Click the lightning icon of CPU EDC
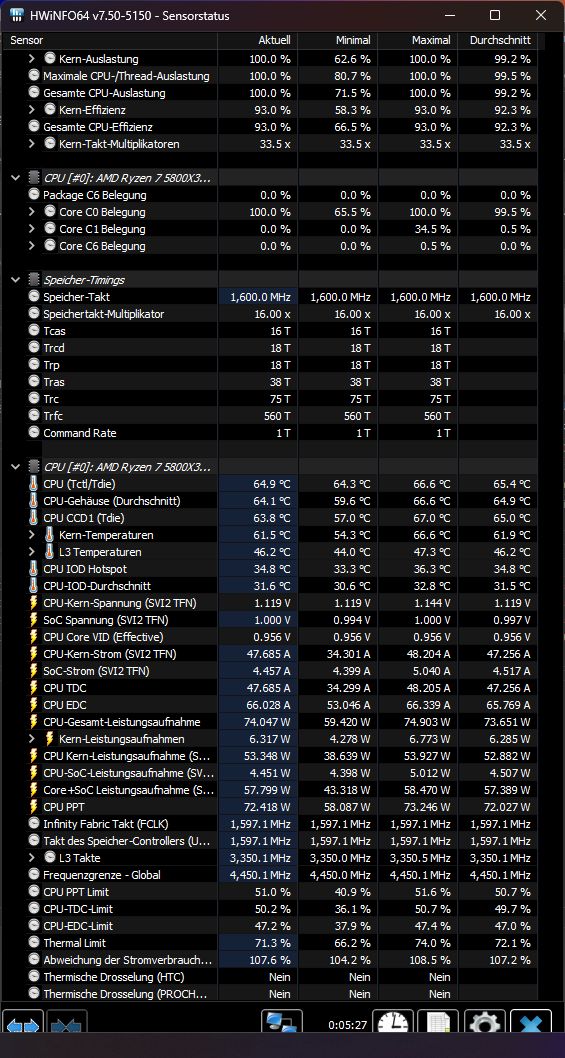Screen dimensions: 565x1058 tap(34, 704)
